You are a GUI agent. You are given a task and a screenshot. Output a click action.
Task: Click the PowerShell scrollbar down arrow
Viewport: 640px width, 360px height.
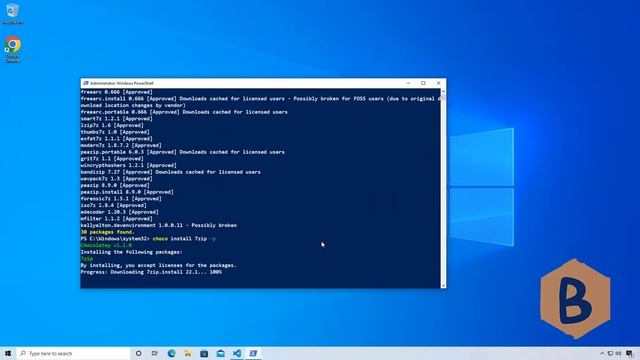(x=443, y=286)
